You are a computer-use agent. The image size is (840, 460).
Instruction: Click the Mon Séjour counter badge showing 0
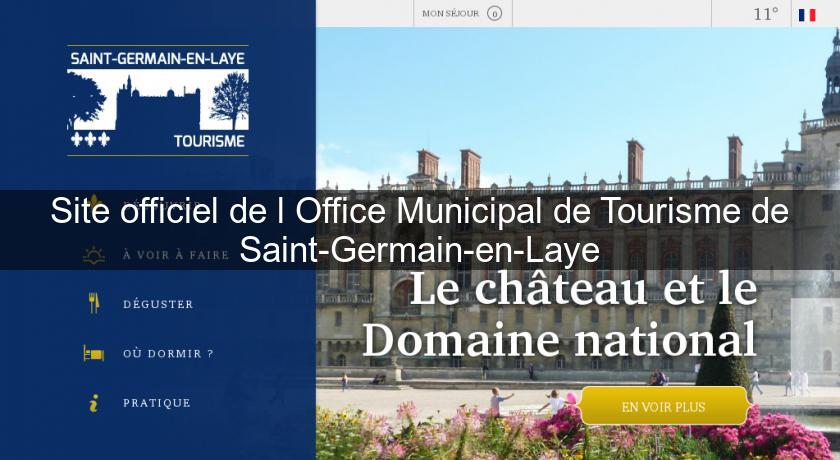click(x=494, y=14)
